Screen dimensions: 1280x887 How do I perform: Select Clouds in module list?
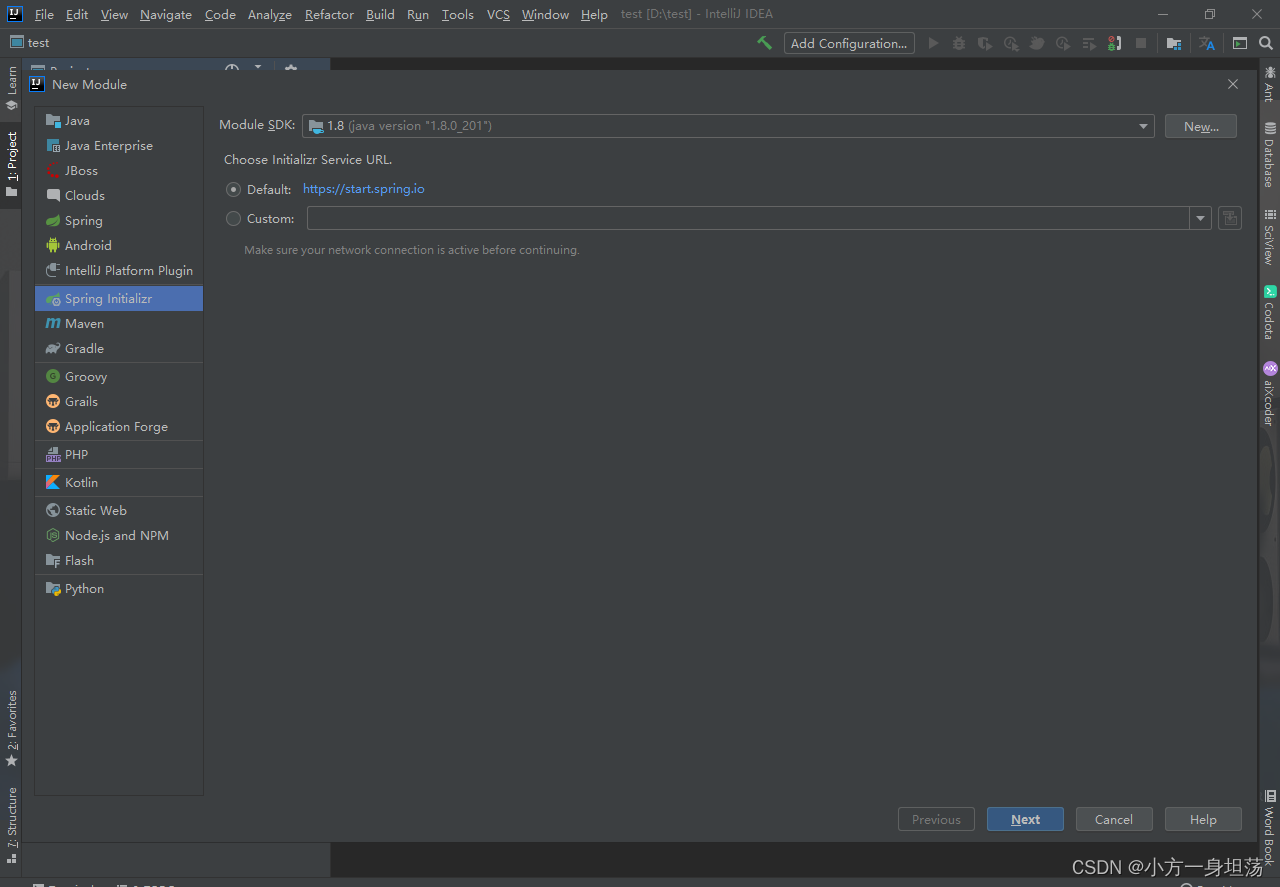click(119, 196)
